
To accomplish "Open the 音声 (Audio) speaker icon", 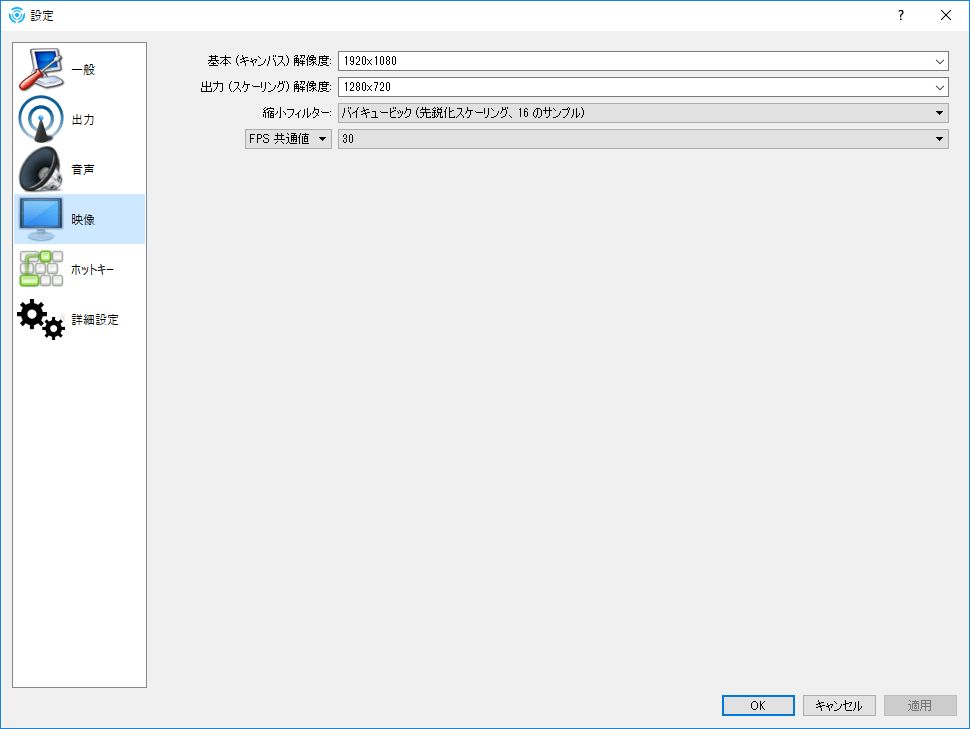I will (x=41, y=169).
